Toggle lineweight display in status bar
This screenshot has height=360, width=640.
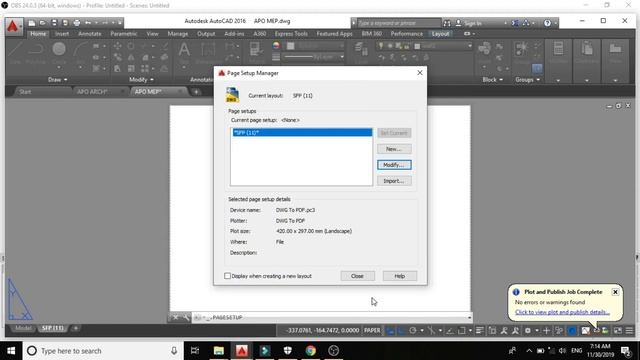[x=480, y=330]
